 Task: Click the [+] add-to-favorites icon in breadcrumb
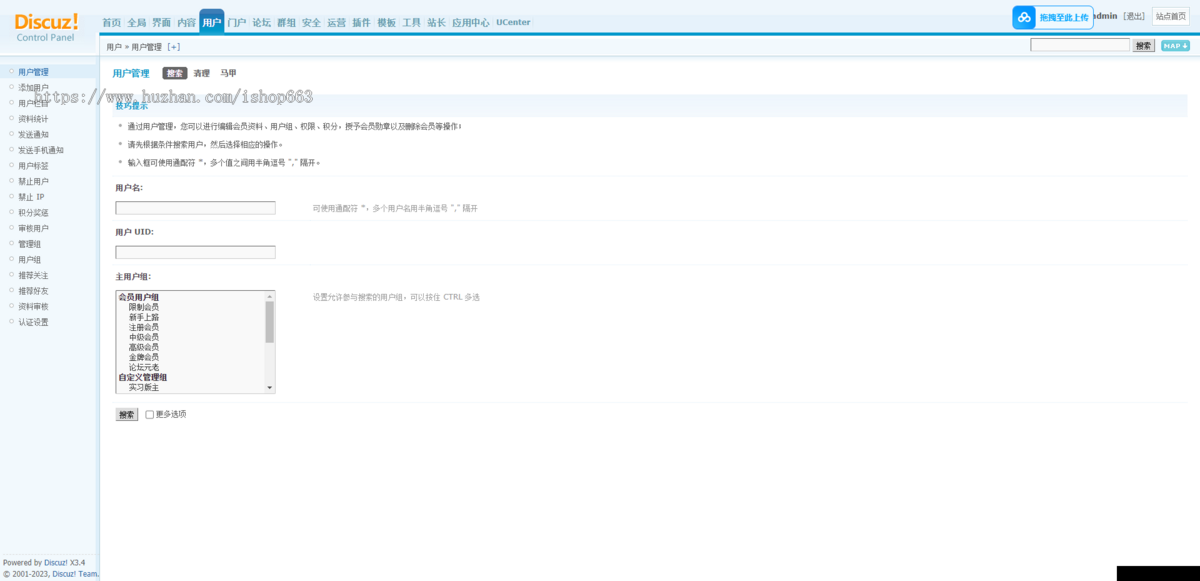(174, 47)
